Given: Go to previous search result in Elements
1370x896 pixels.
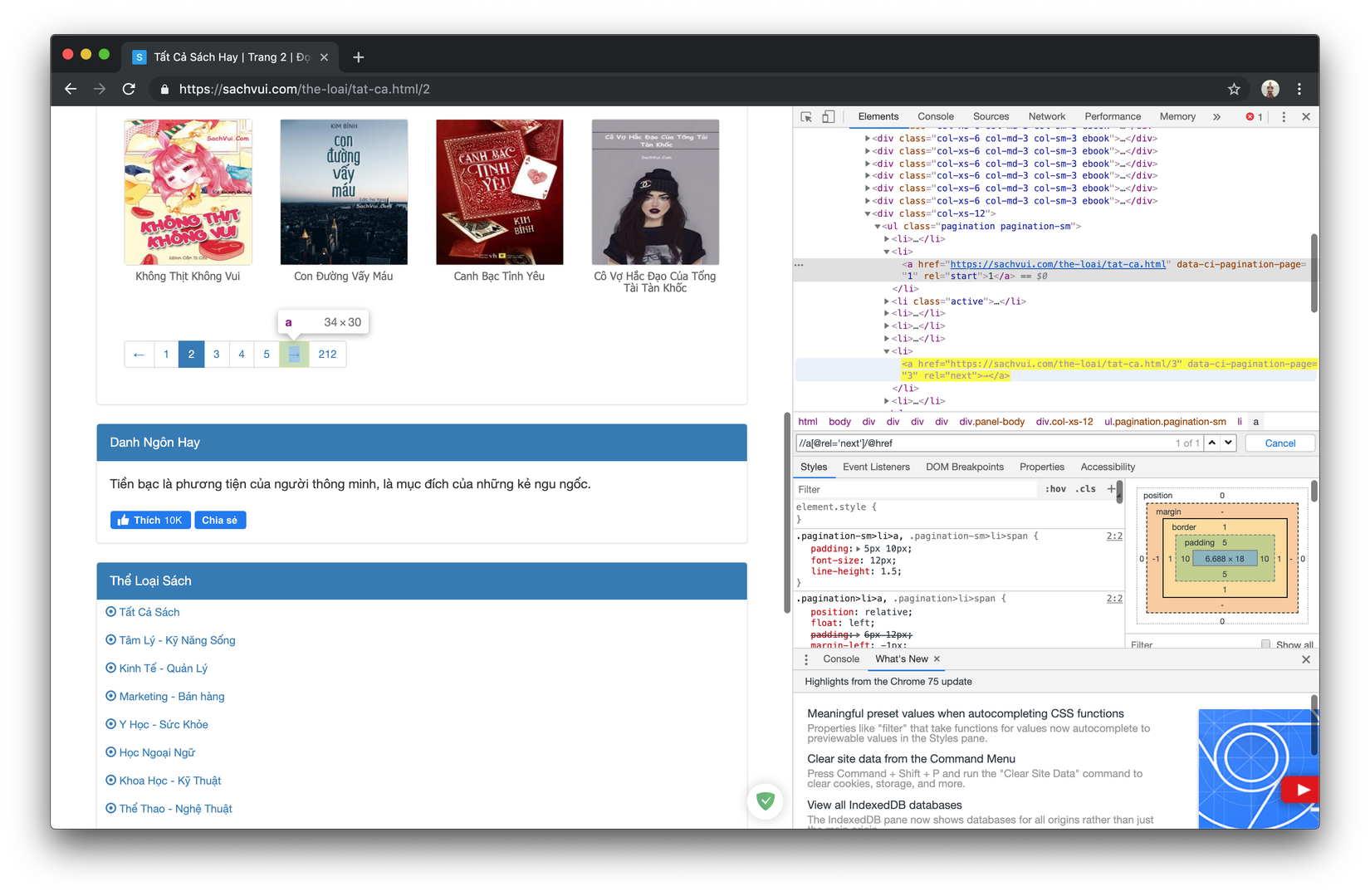Looking at the screenshot, I should [1212, 443].
